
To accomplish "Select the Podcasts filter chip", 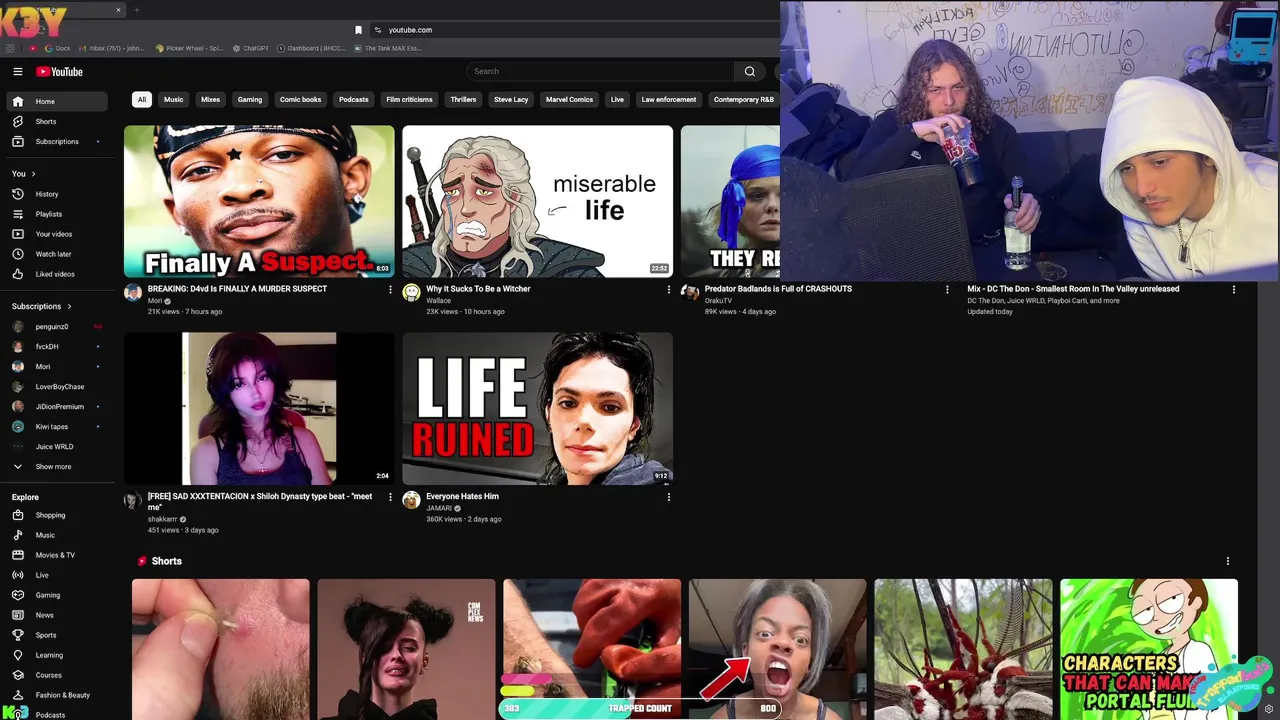I will 354,100.
